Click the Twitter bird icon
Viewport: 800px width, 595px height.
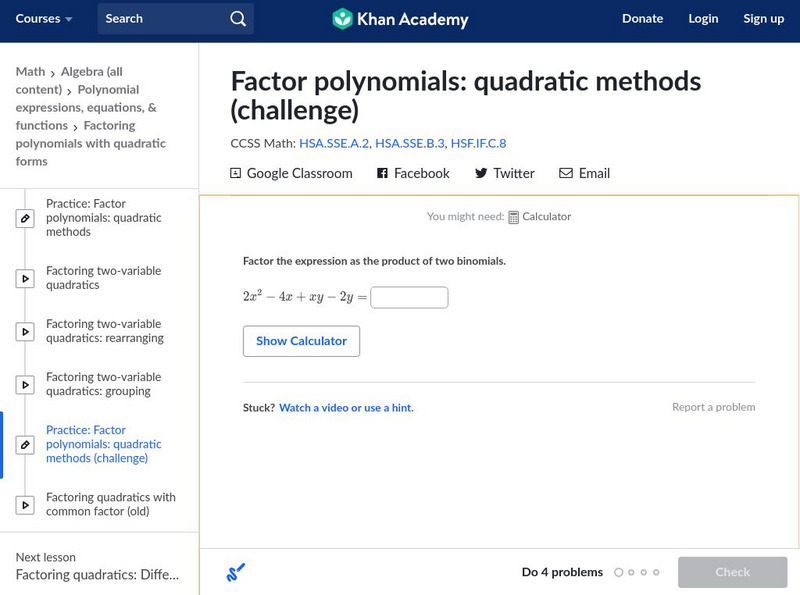[x=481, y=173]
